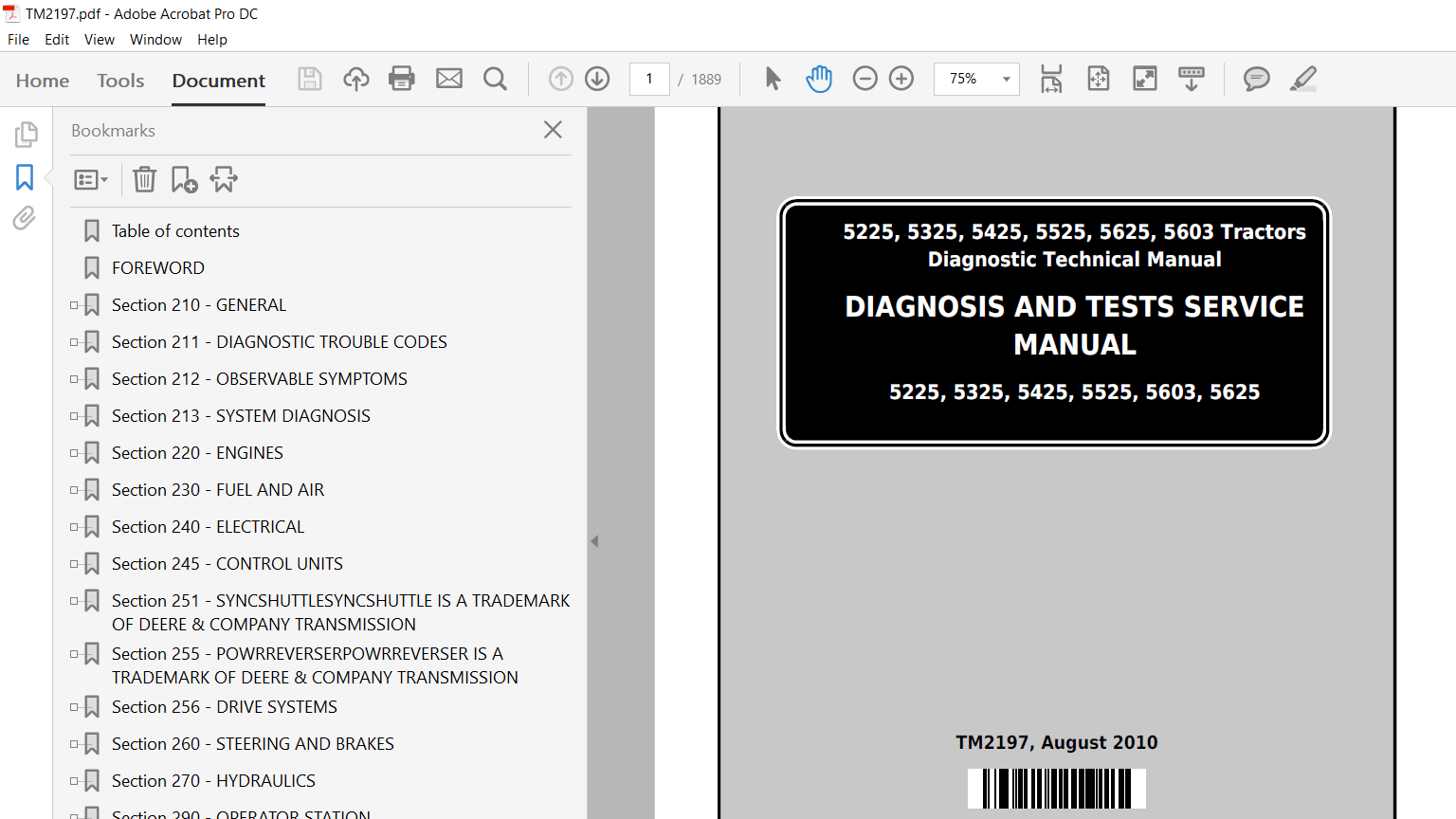This screenshot has height=819, width=1456.
Task: Delete selected bookmark trash icon
Action: (x=144, y=179)
